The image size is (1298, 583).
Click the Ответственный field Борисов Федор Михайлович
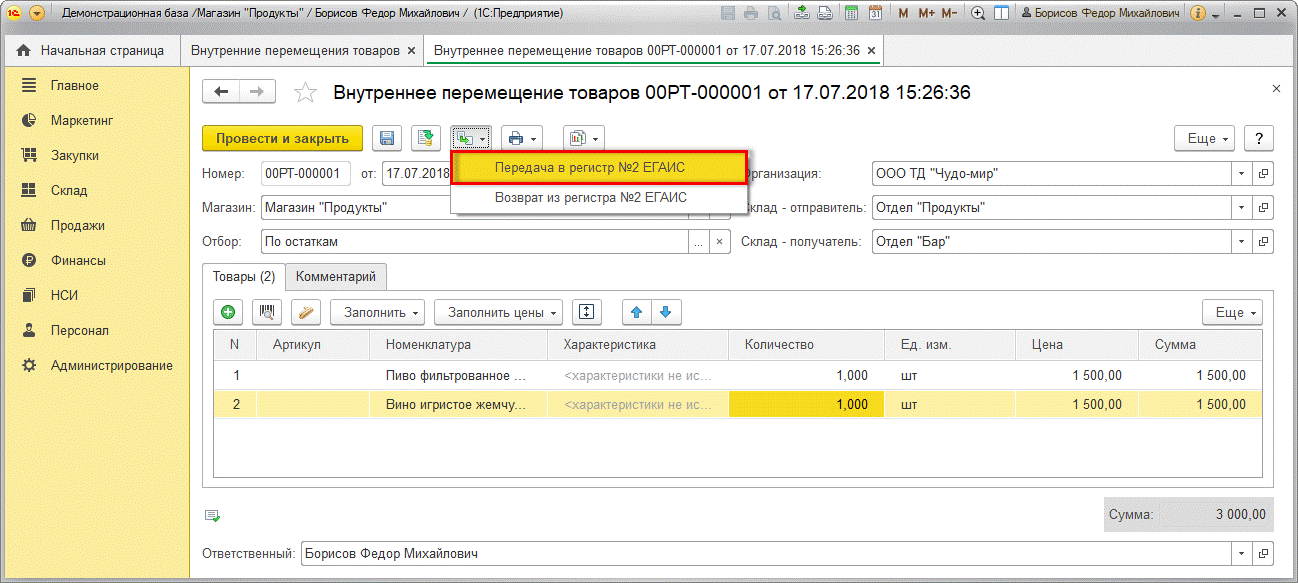(x=766, y=552)
